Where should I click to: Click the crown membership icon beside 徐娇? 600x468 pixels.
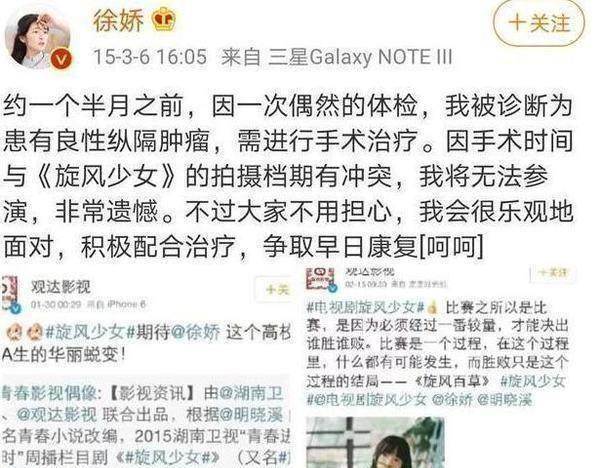coord(163,19)
